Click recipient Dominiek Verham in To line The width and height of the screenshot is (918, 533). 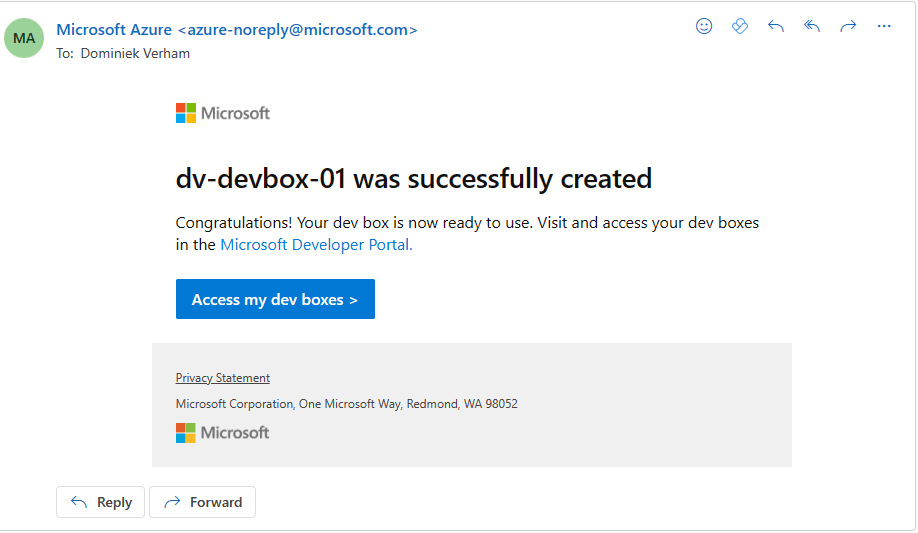point(134,54)
